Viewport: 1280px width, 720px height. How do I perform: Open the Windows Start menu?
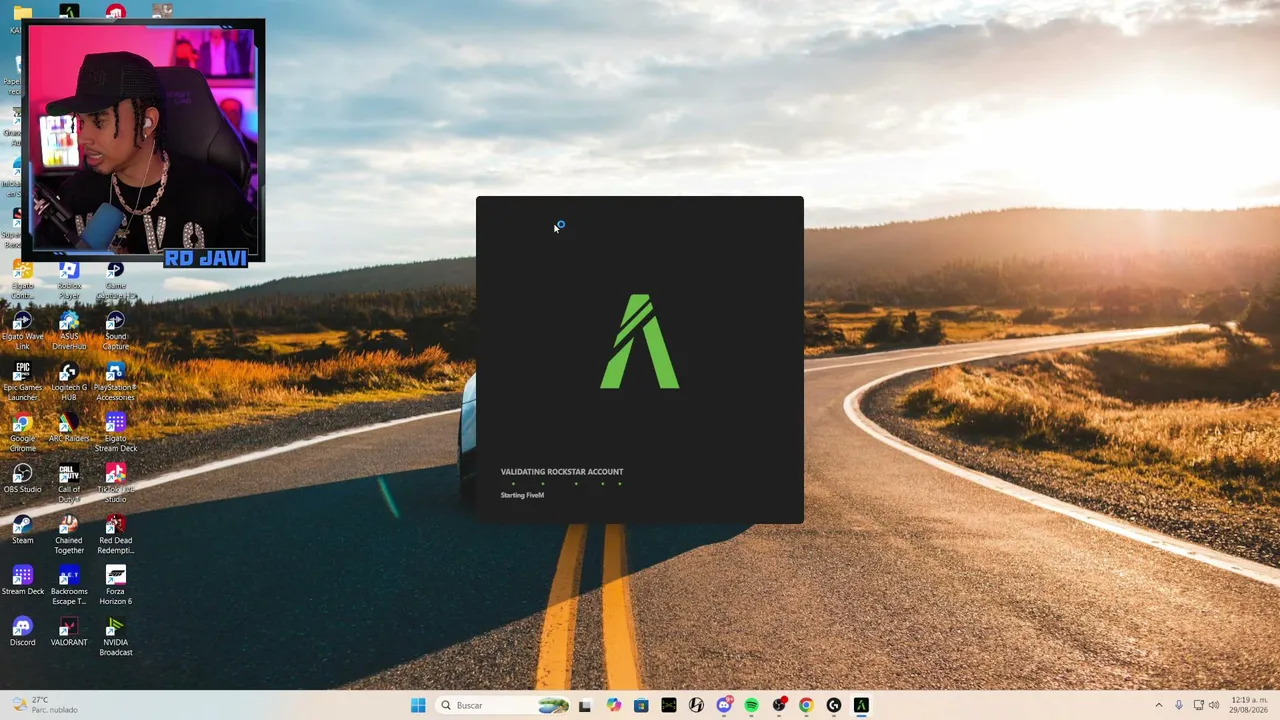[418, 705]
